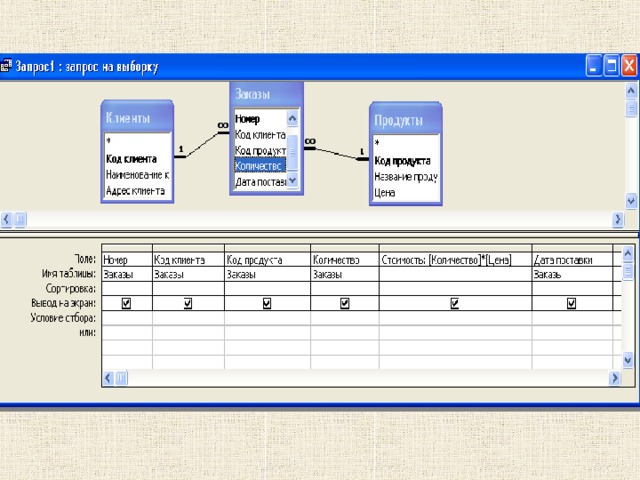This screenshot has height=480, width=640.
Task: Click right arrow of design grid horizontal scrollbar
Action: coord(615,378)
